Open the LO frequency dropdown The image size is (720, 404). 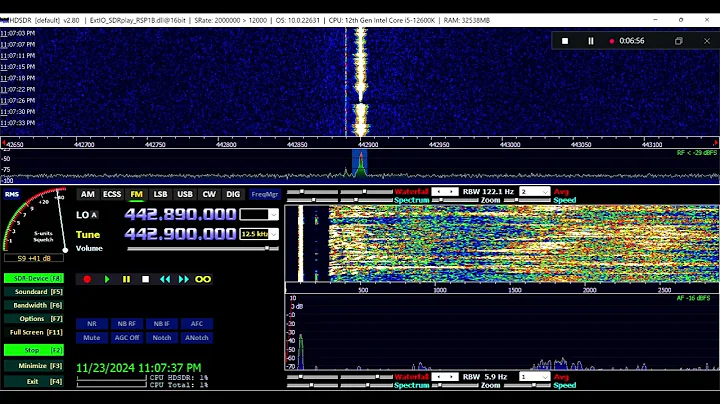pos(273,214)
